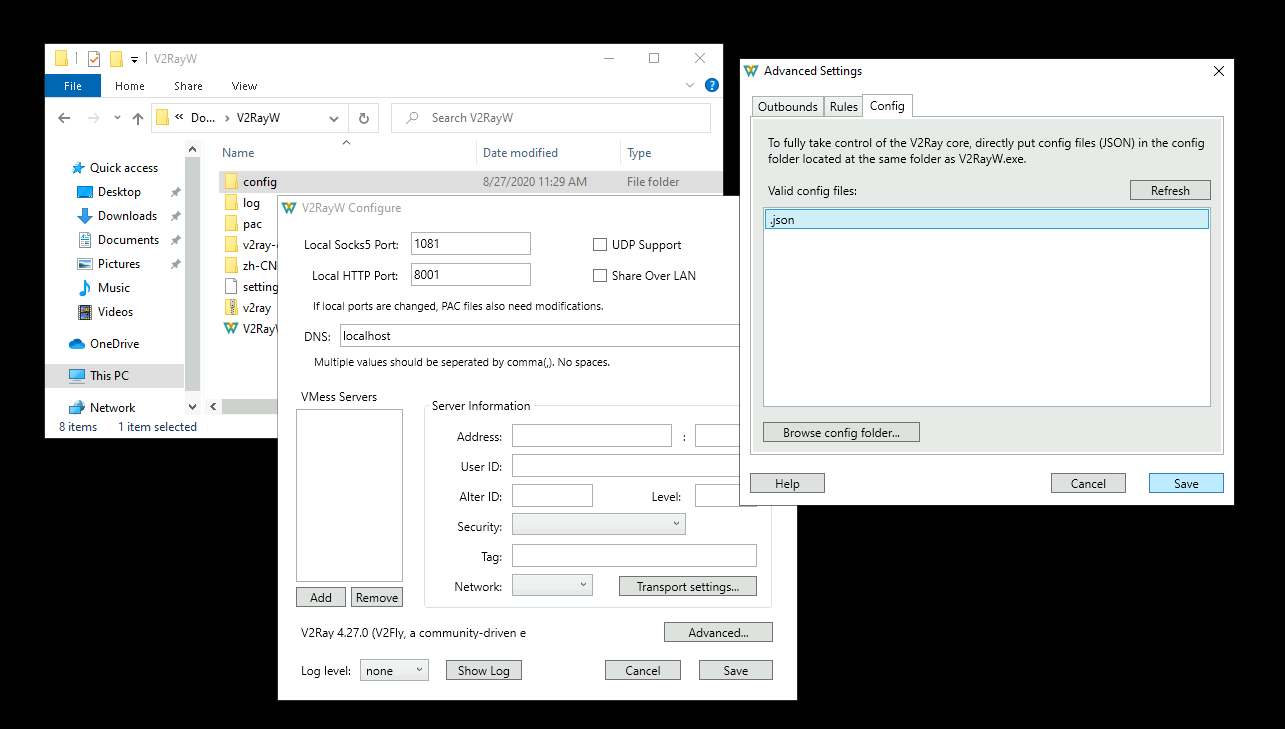Select the pac folder in file list
Screen dimensions: 1285x729
242,224
